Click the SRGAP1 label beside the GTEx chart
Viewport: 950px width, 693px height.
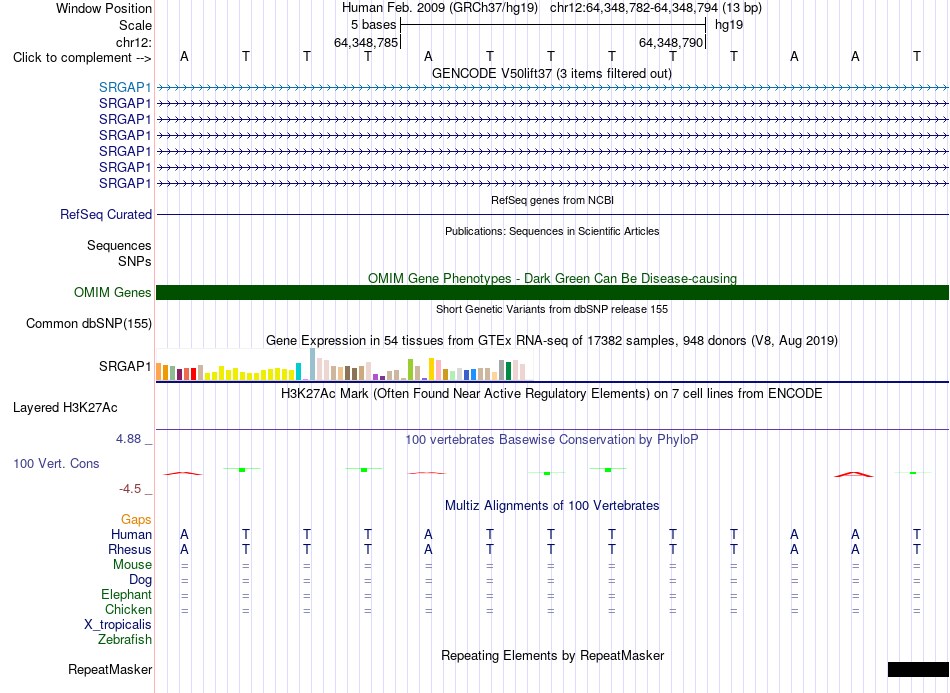125,366
